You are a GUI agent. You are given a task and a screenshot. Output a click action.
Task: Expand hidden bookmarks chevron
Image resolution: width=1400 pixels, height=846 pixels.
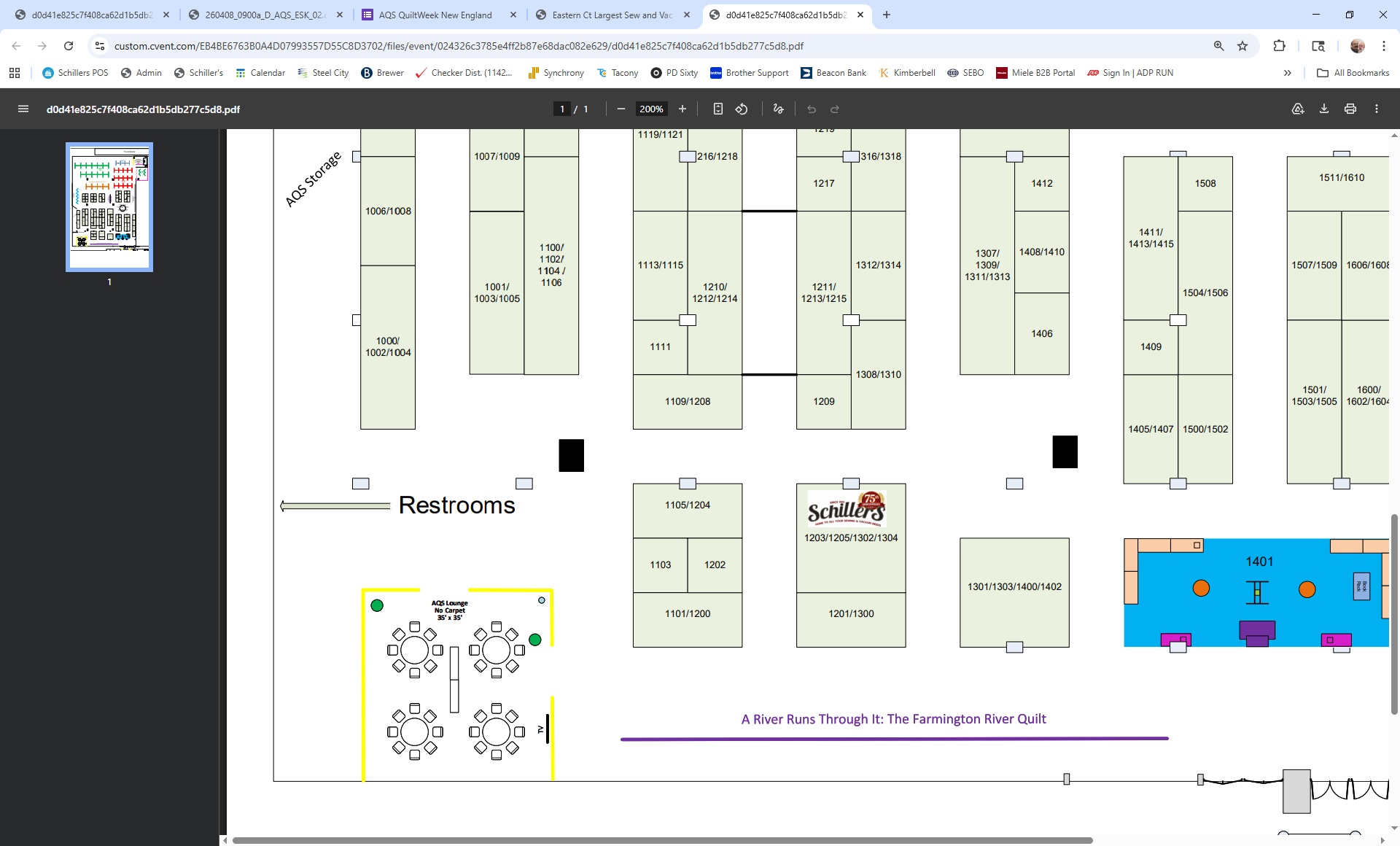(x=1287, y=73)
